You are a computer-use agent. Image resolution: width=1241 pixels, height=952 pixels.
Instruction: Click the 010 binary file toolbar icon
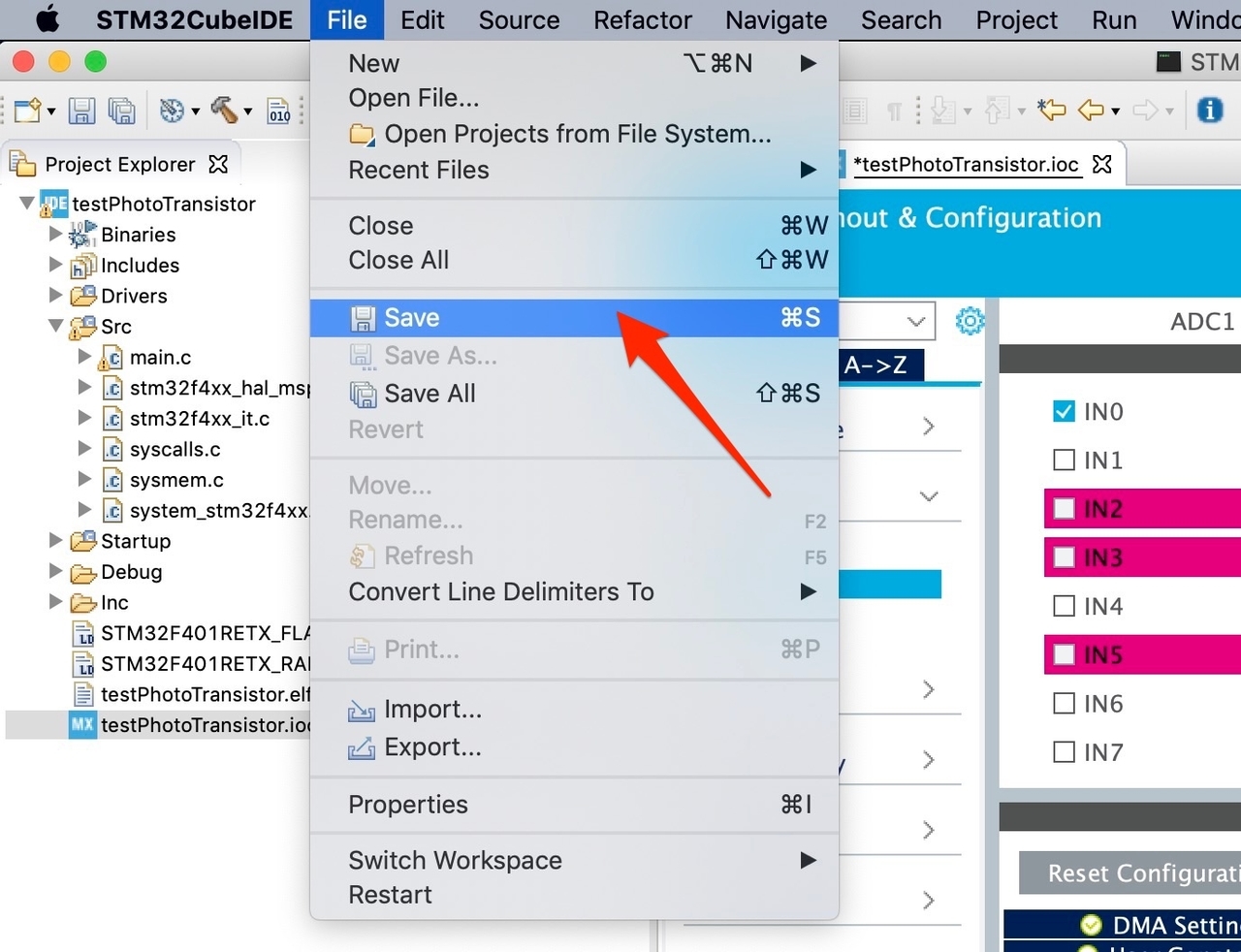point(279,111)
